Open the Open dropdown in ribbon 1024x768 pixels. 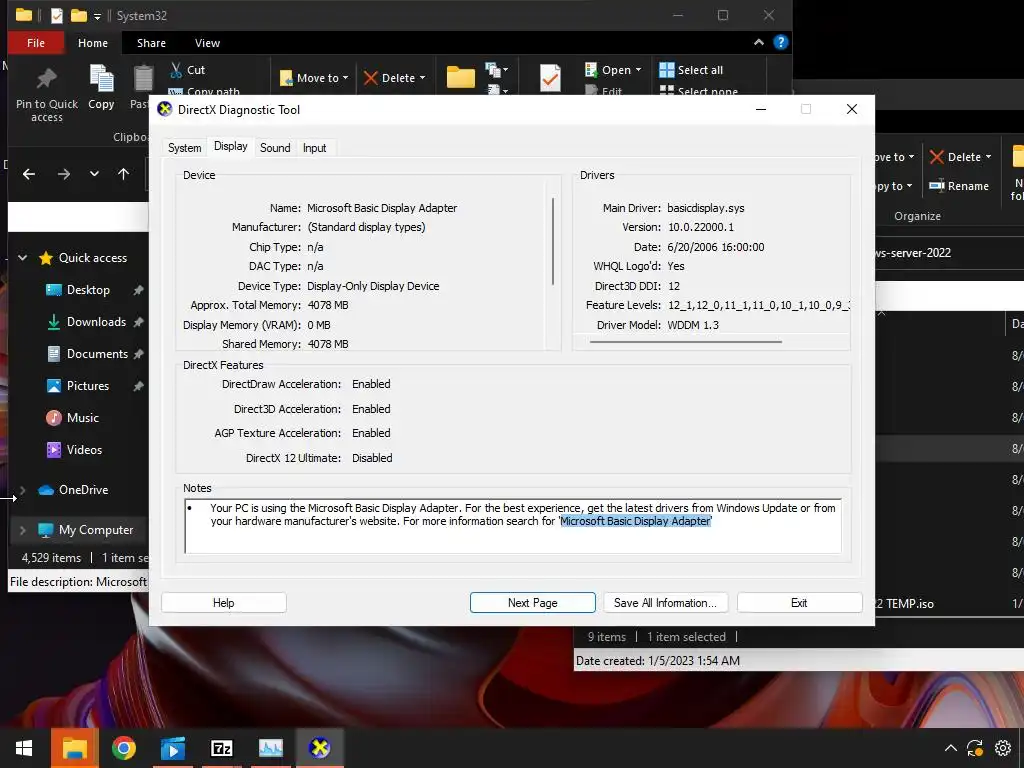coord(613,70)
